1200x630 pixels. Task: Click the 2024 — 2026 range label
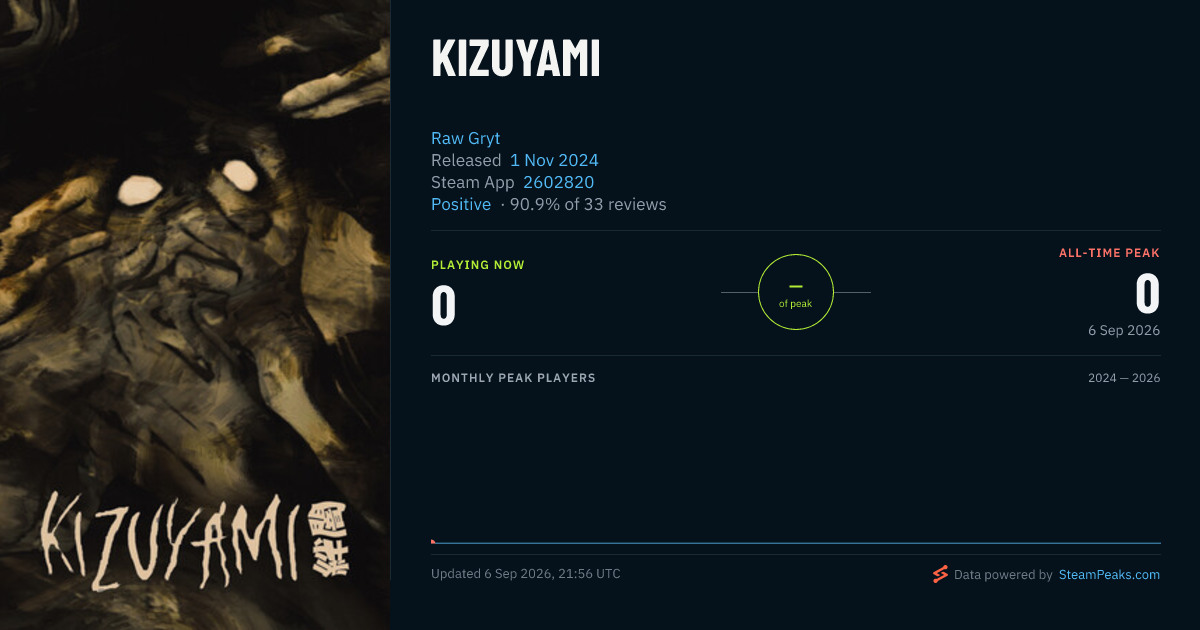click(1125, 378)
